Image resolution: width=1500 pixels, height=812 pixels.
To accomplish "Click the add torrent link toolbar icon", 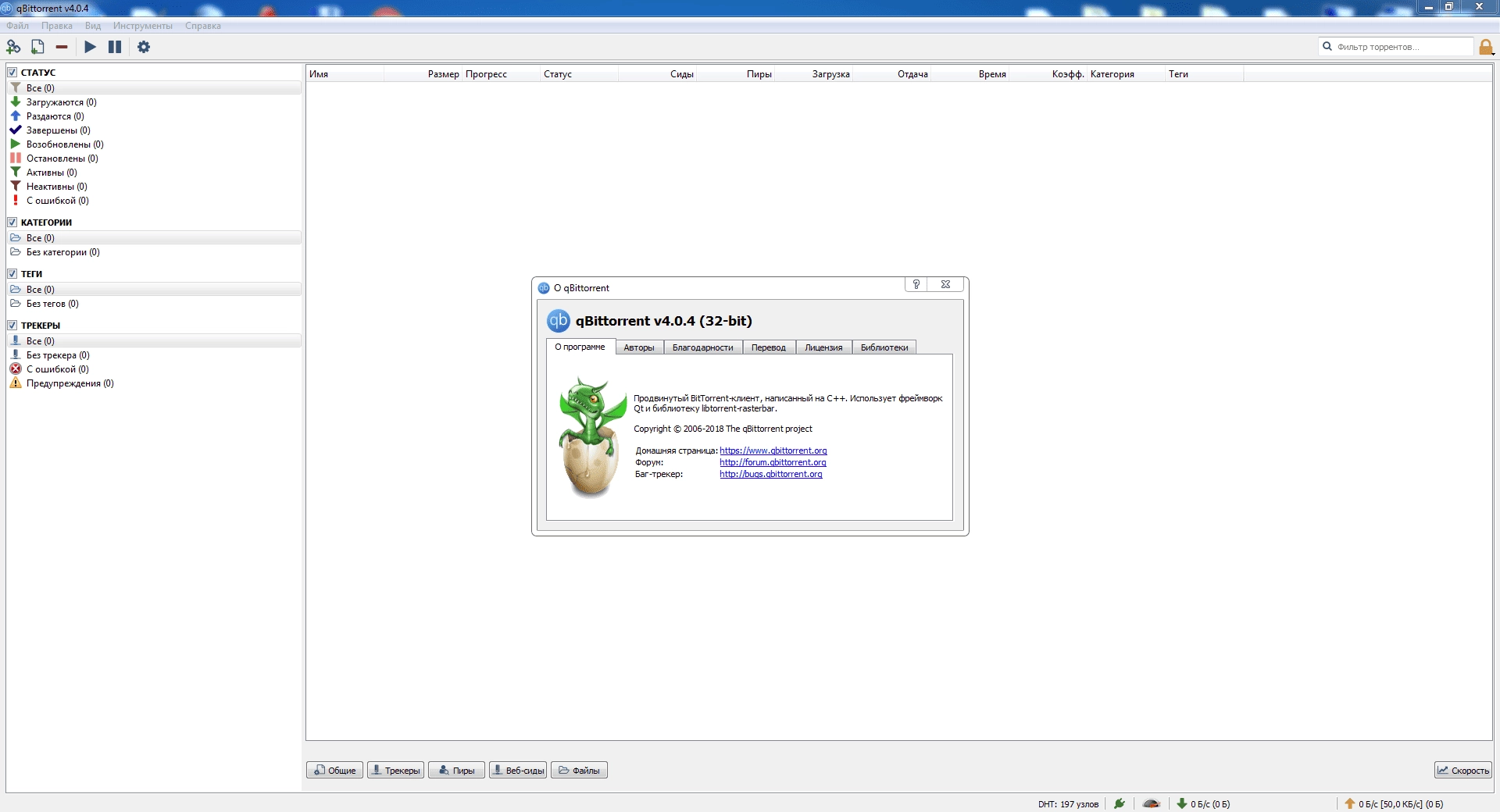I will click(x=13, y=47).
